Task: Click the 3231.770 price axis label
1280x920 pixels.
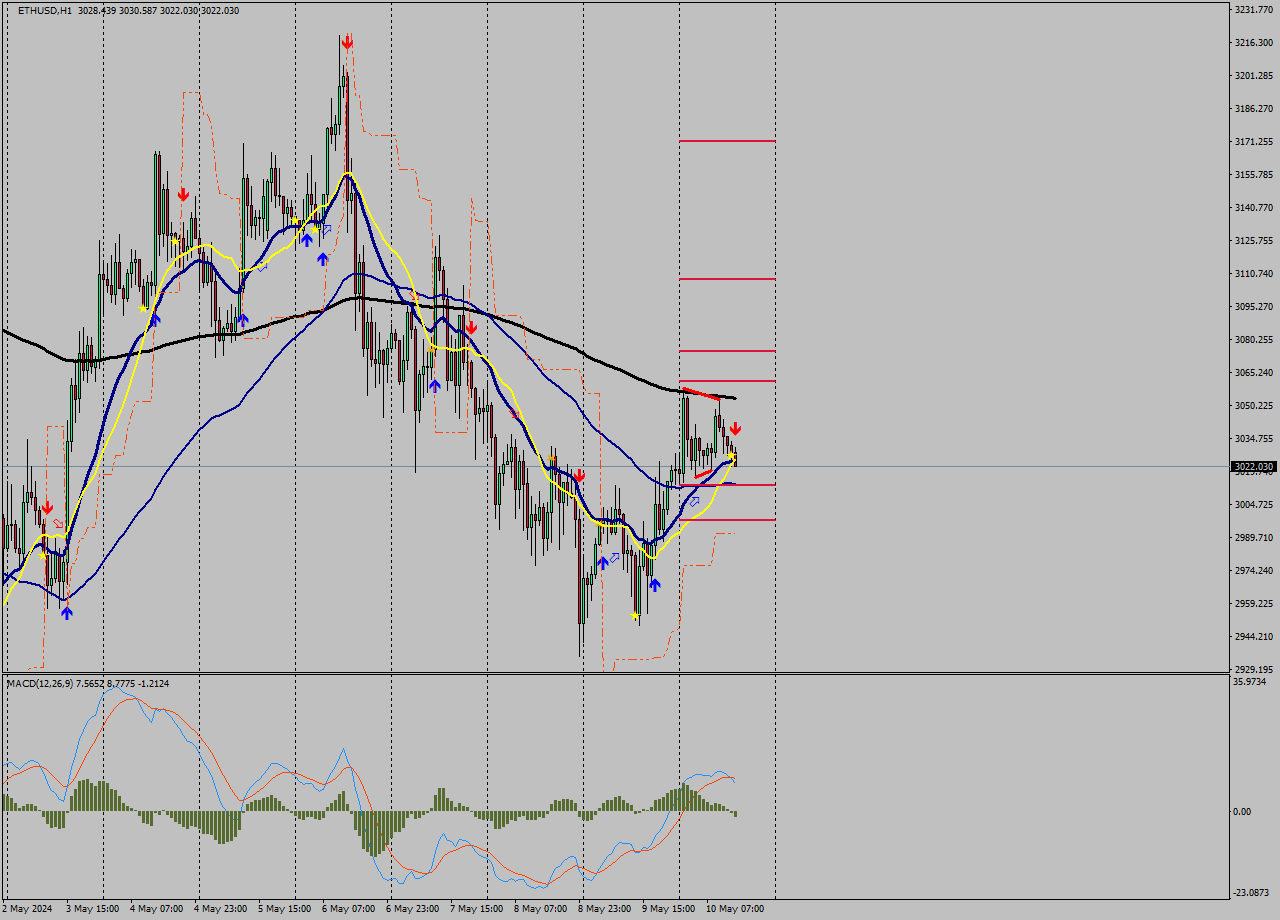Action: [x=1253, y=10]
